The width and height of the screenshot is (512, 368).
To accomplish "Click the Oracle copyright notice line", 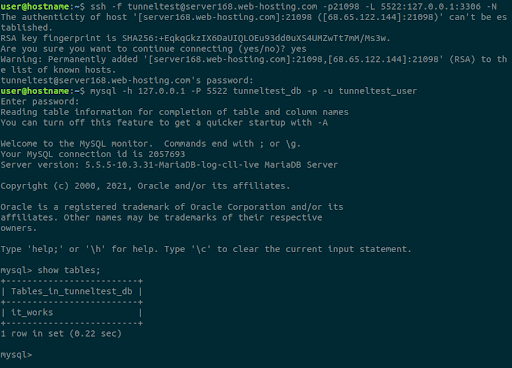I will point(145,186).
